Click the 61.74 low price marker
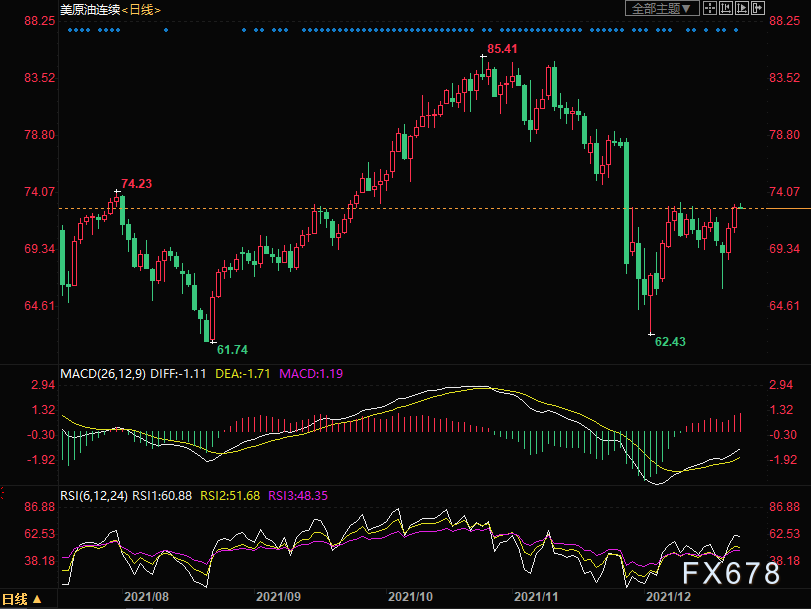The image size is (811, 609). pyautogui.click(x=232, y=350)
